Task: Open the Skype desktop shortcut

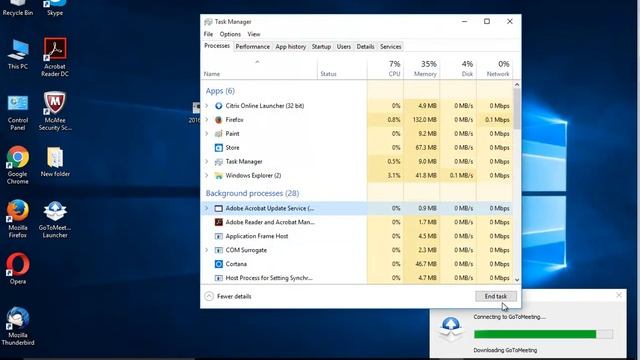Action: 55,7
